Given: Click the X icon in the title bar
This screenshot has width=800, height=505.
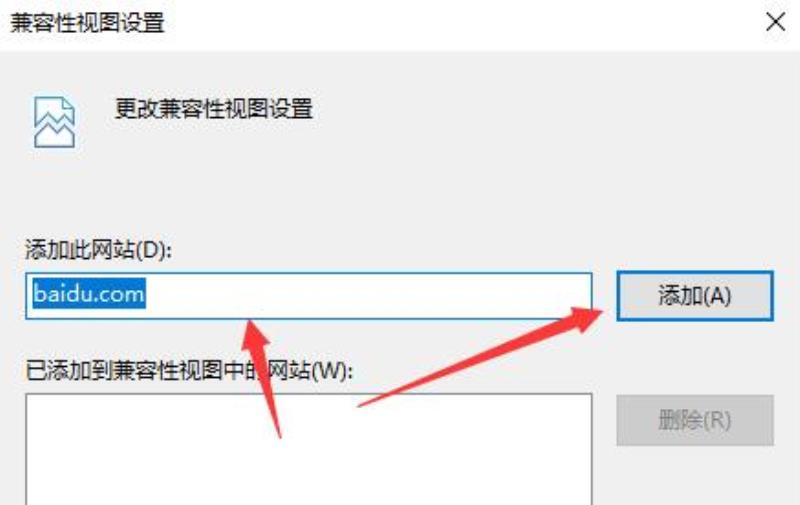Looking at the screenshot, I should point(776,22).
